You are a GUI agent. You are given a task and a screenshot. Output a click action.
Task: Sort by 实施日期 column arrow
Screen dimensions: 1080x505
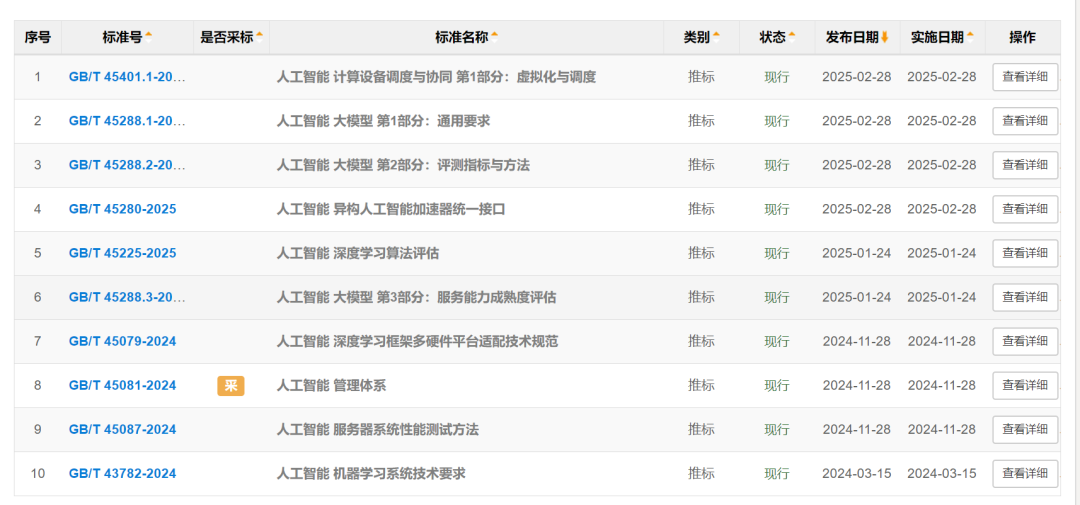coord(970,38)
